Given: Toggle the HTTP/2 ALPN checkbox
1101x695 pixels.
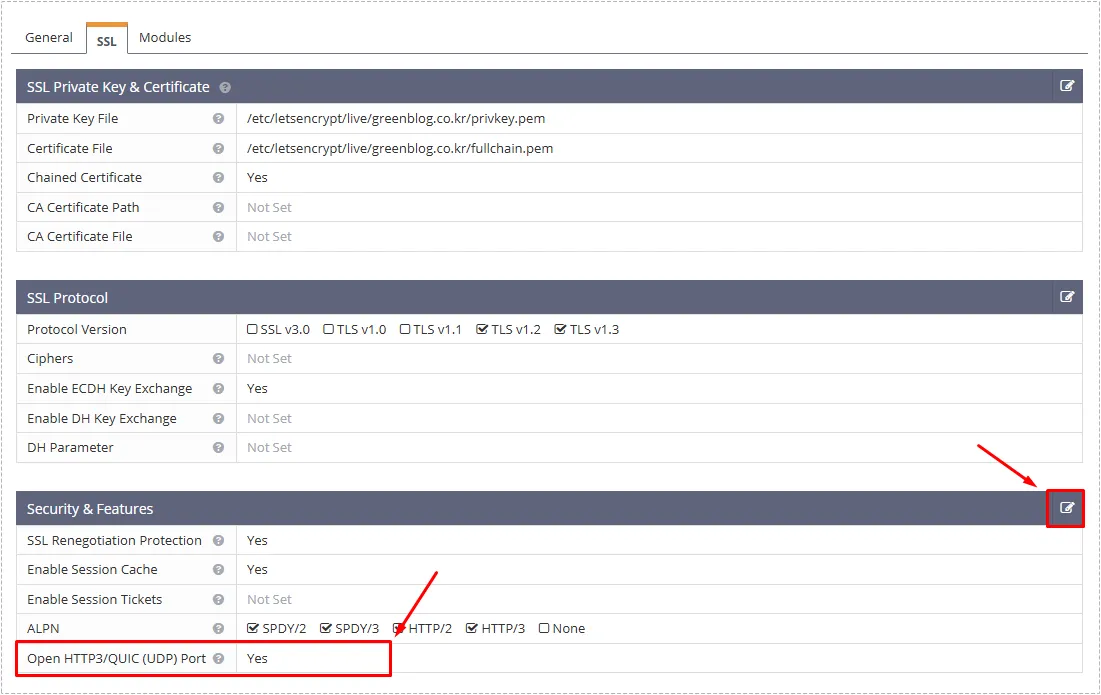Looking at the screenshot, I should [x=397, y=628].
